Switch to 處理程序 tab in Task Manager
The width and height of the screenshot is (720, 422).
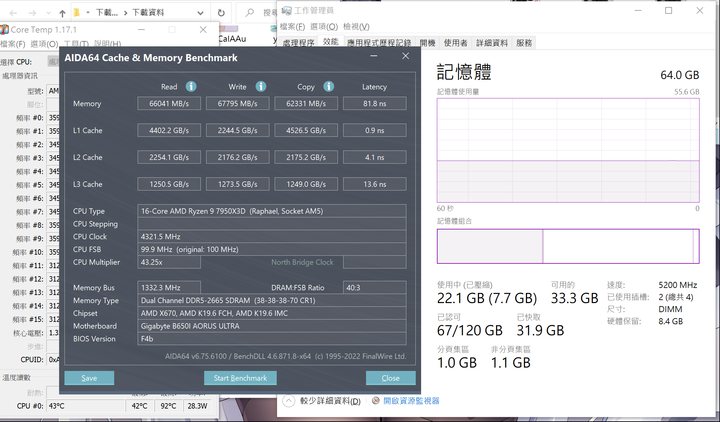pos(298,43)
